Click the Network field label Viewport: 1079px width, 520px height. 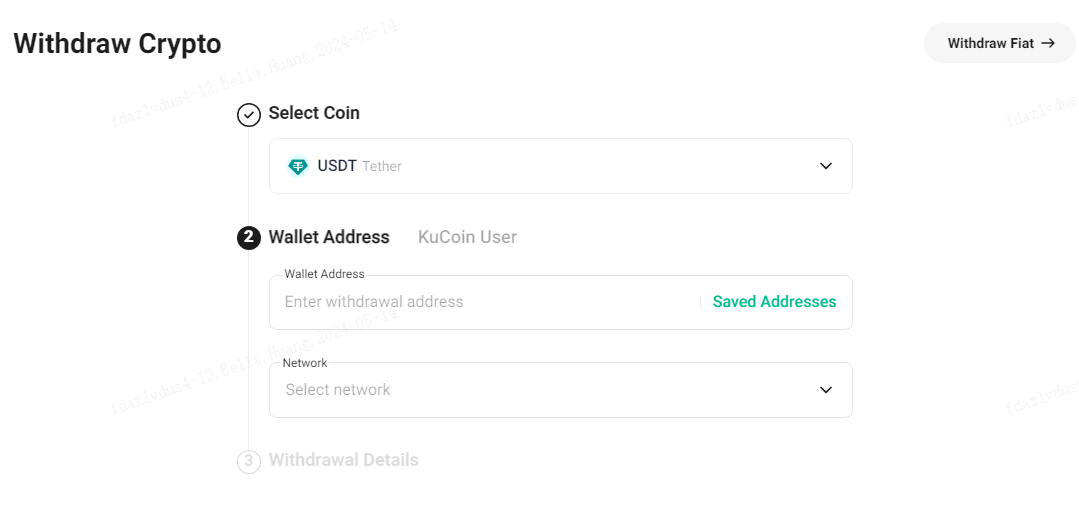point(305,362)
